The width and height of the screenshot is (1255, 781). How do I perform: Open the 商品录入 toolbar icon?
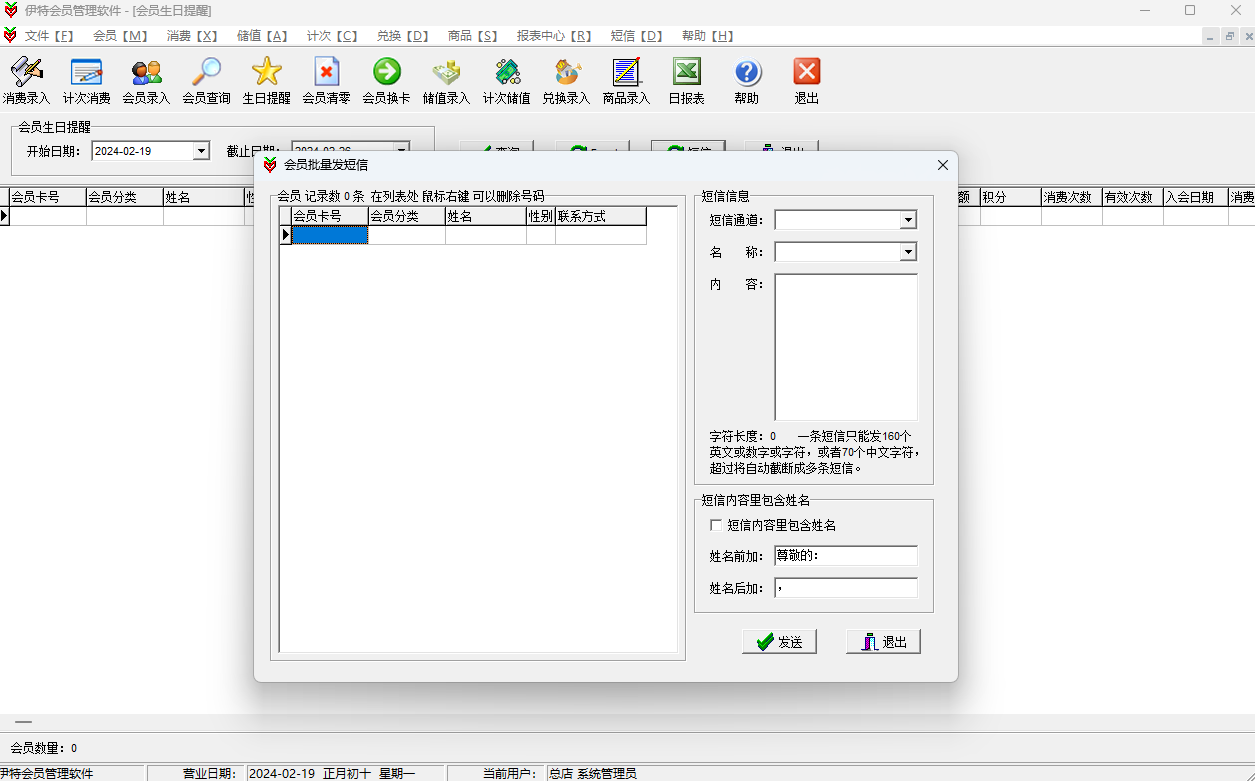pos(626,81)
